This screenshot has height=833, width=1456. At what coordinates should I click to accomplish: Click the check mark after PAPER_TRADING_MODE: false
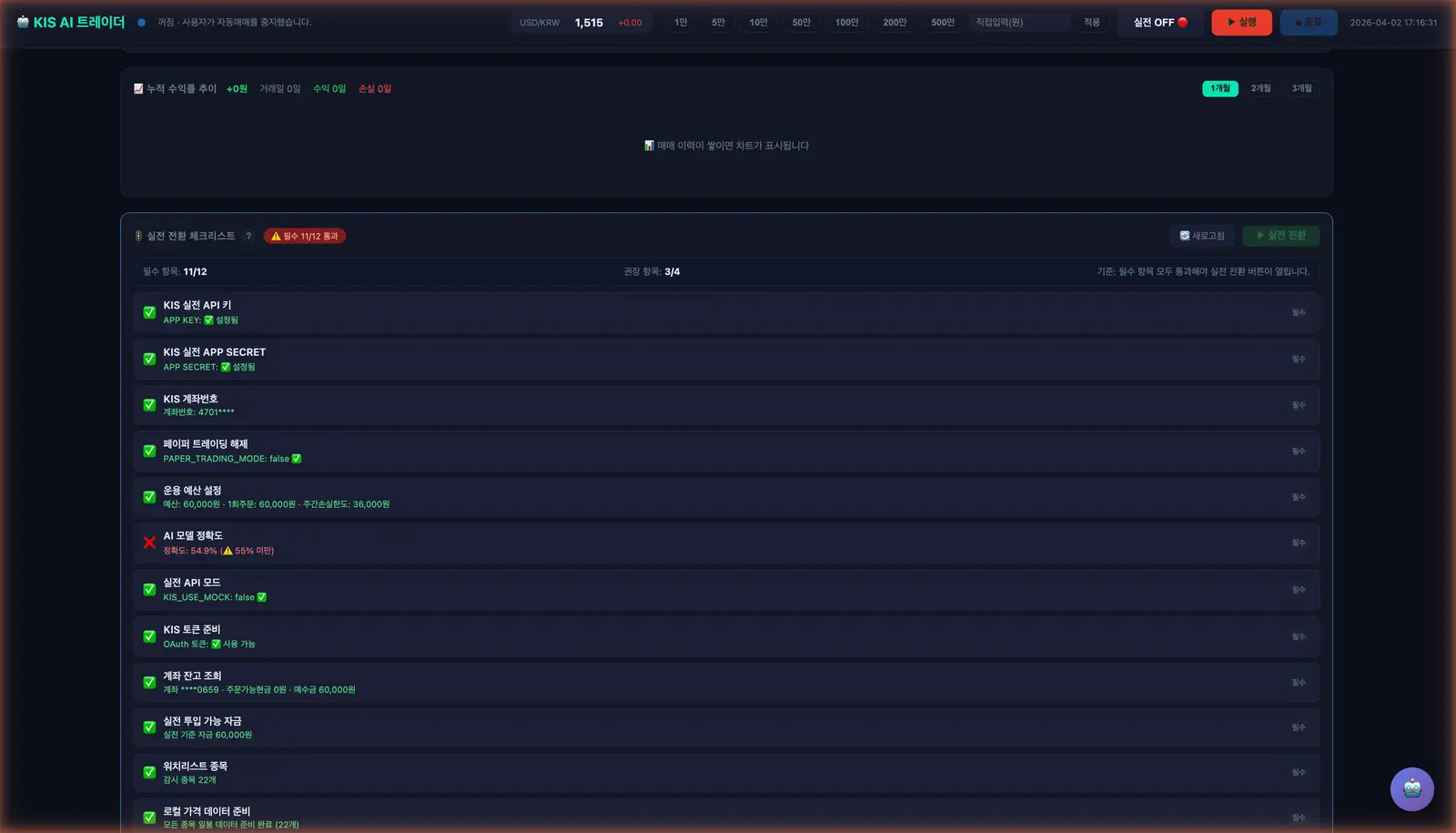coord(297,459)
